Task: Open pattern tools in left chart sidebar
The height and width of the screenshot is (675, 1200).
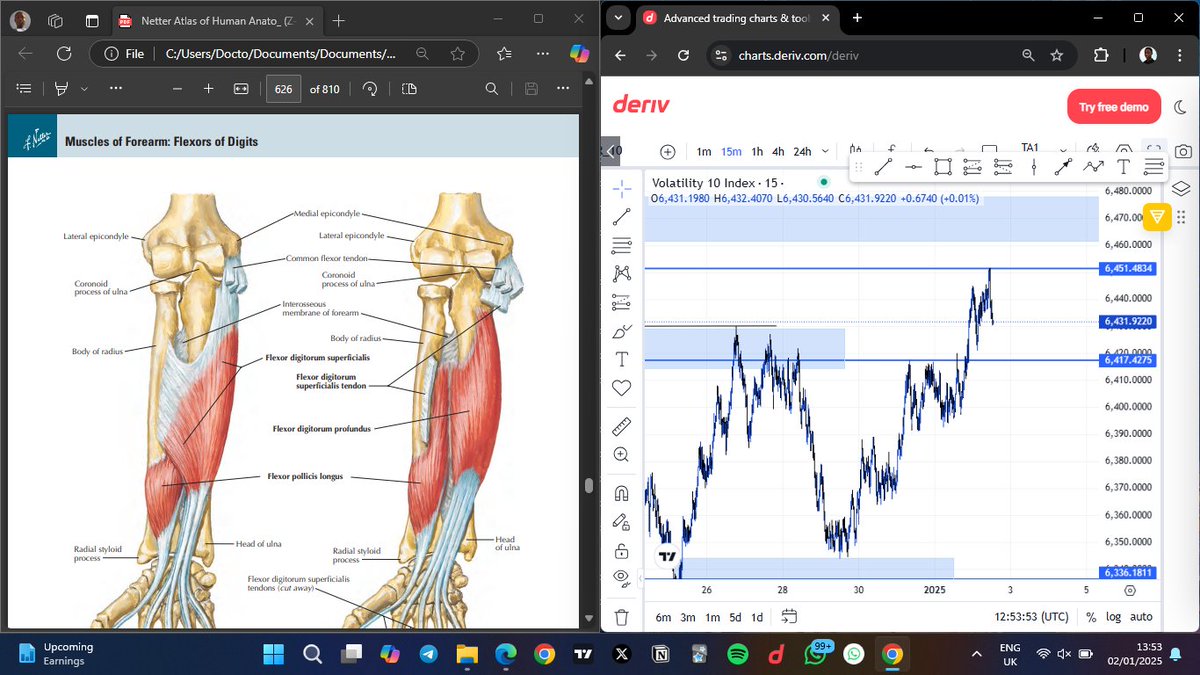Action: click(621, 273)
